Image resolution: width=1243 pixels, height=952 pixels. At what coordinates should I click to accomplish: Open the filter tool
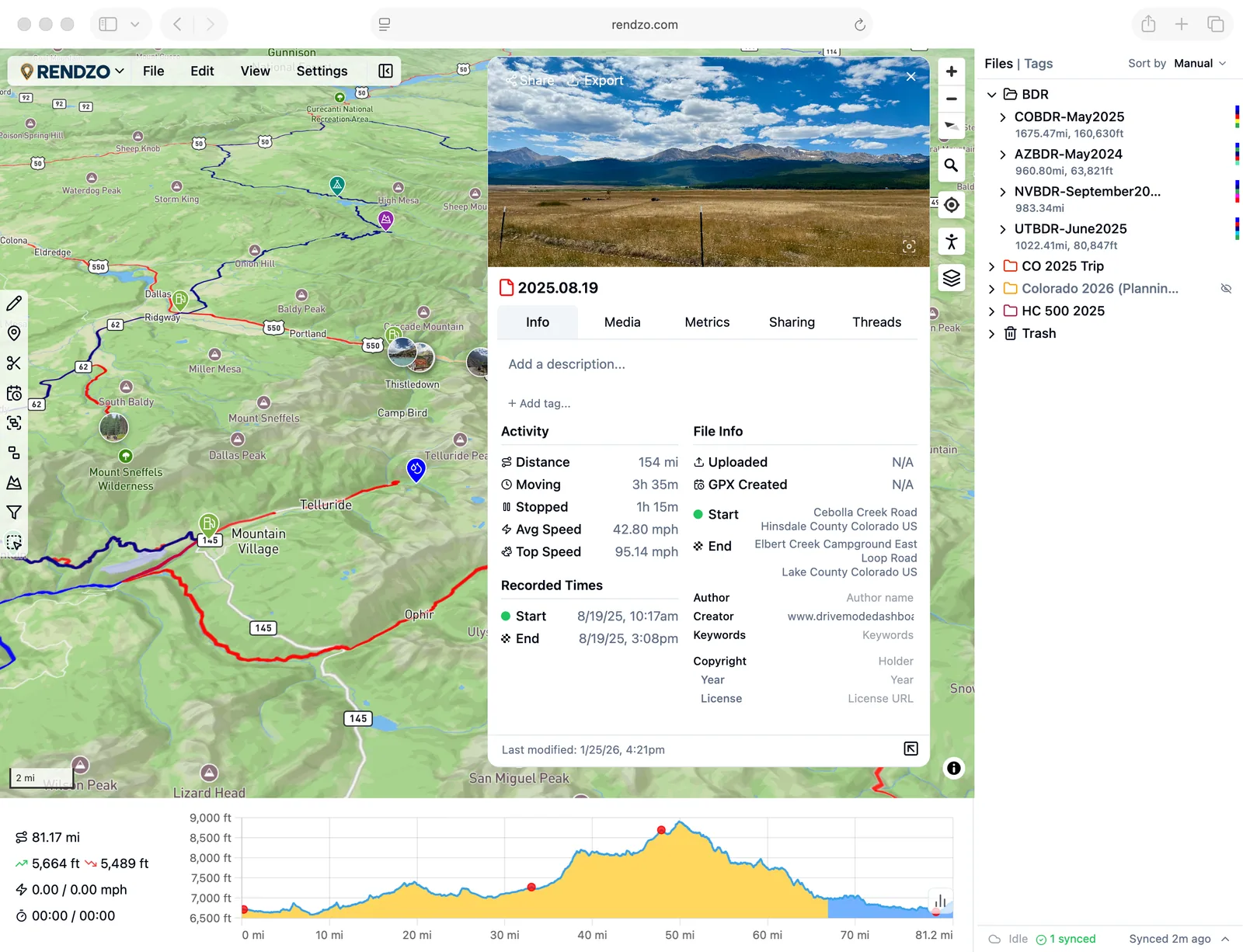pos(14,512)
